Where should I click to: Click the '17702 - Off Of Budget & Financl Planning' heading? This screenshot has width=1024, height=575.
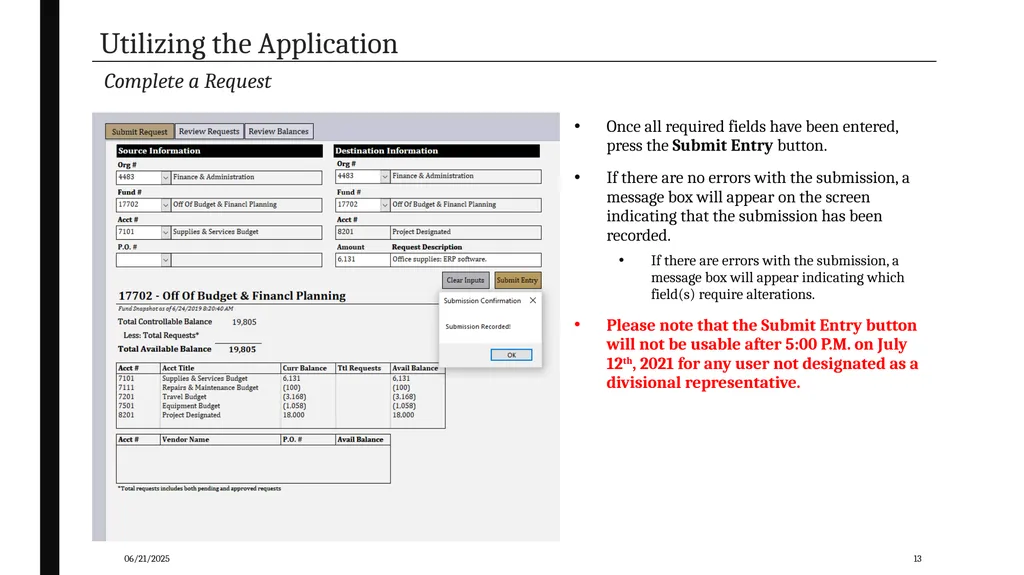point(232,296)
